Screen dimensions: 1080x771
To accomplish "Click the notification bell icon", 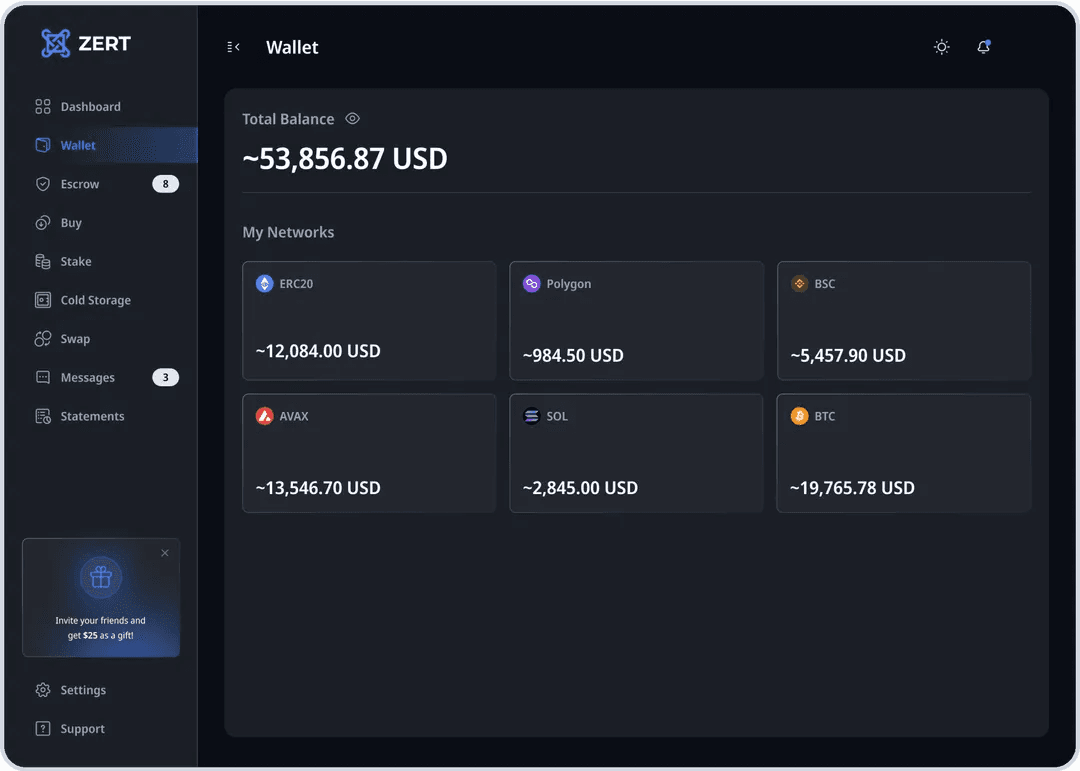I will click(x=983, y=47).
